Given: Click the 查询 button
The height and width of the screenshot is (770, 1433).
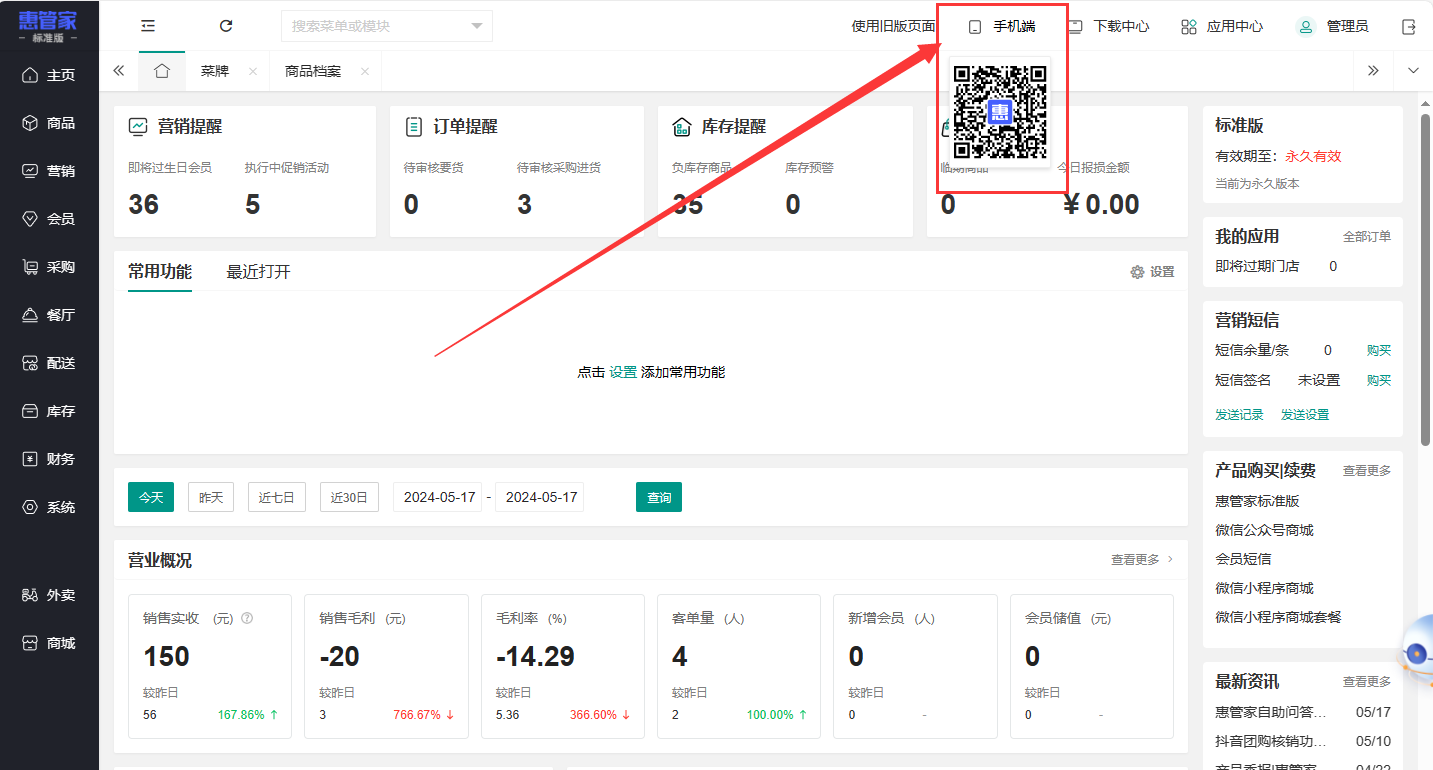Looking at the screenshot, I should coord(658,497).
